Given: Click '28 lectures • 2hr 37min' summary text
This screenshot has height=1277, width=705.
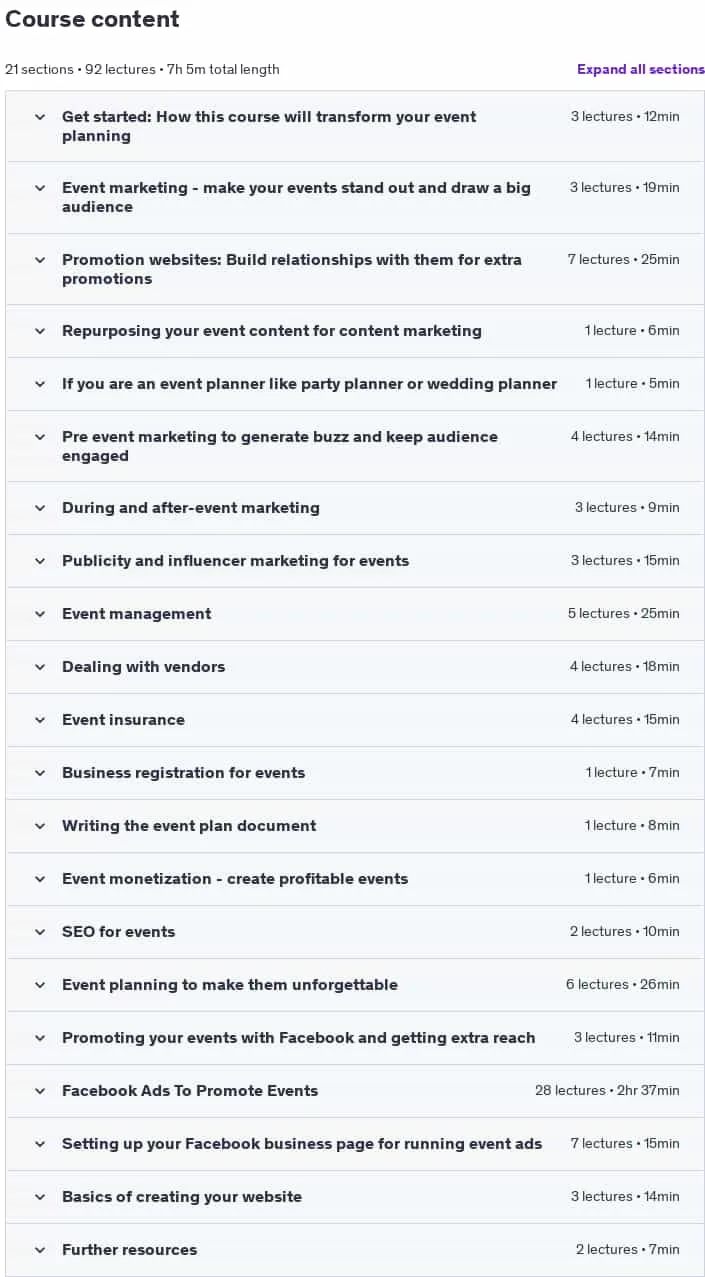Looking at the screenshot, I should point(607,1091).
